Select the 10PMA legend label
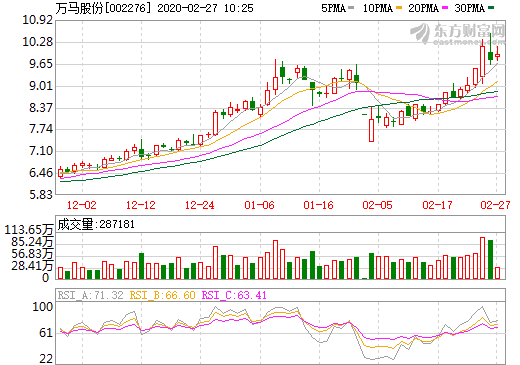 tap(378, 8)
